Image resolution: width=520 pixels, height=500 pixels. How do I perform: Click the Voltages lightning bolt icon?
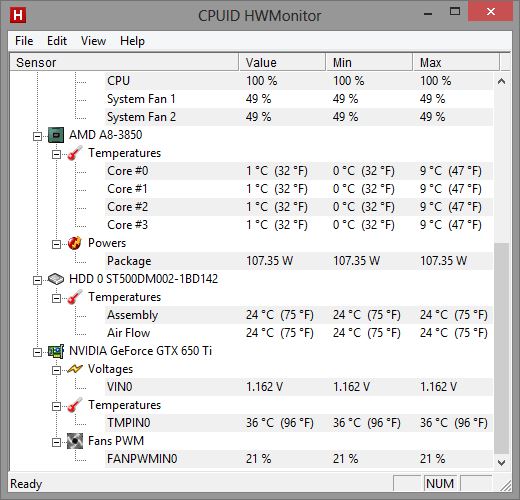[x=75, y=369]
